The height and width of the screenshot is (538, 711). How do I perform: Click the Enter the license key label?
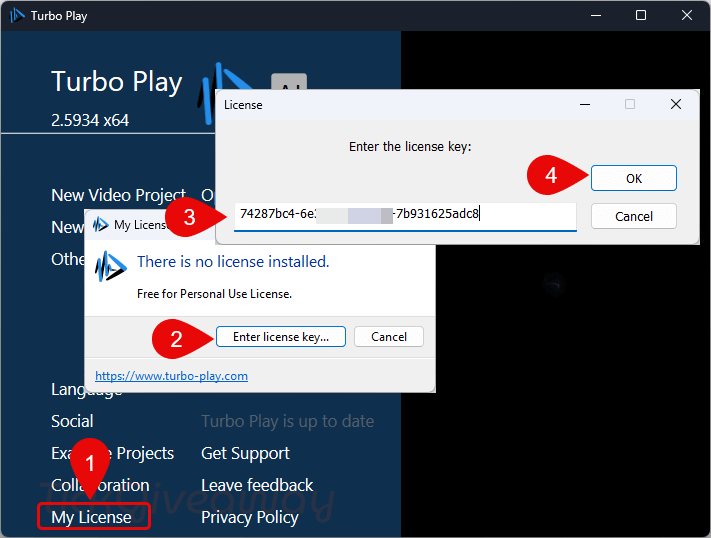[x=410, y=147]
